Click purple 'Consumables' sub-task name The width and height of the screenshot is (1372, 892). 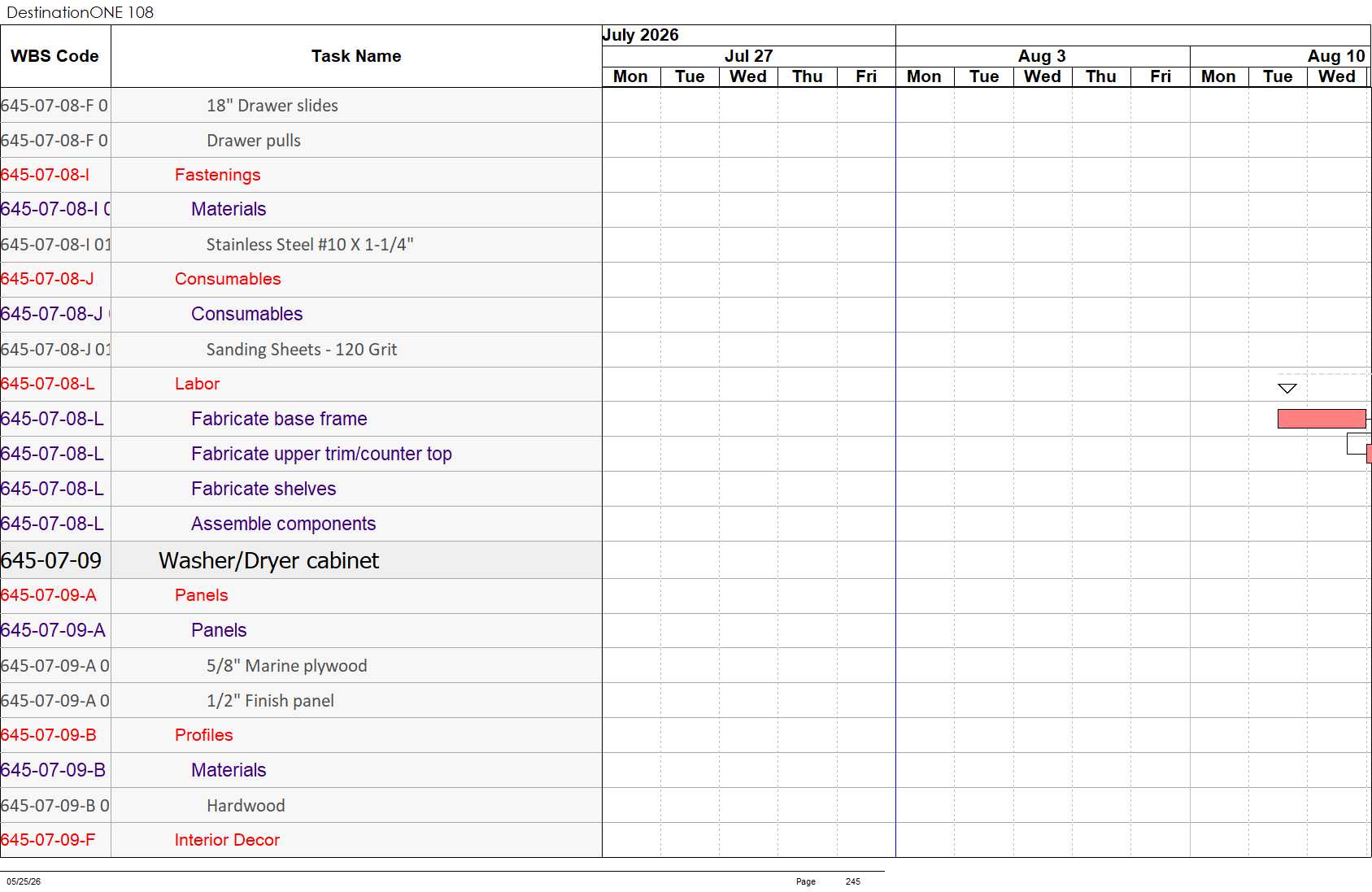pos(246,314)
